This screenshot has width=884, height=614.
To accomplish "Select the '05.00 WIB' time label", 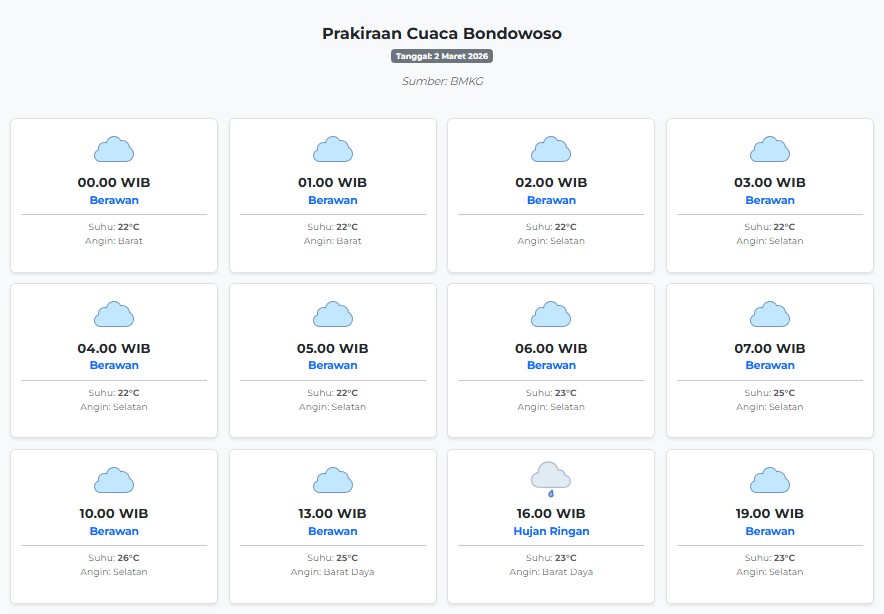I will pyautogui.click(x=333, y=348).
